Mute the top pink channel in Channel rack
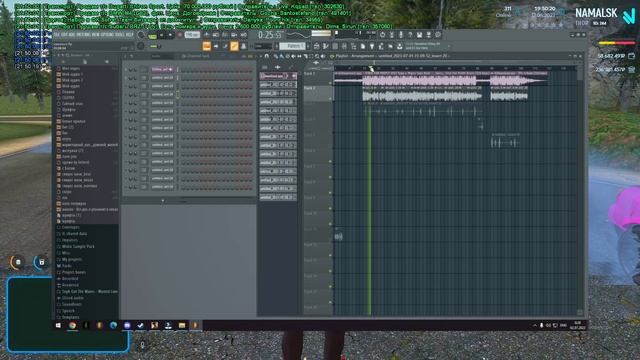640x360 pixels. [x=126, y=69]
